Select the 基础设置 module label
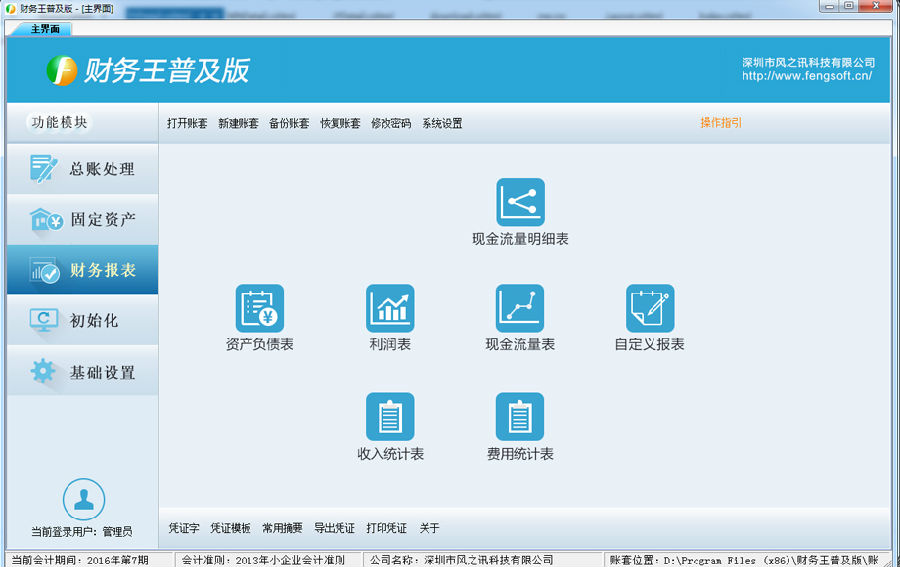The width and height of the screenshot is (900, 567). coord(102,372)
